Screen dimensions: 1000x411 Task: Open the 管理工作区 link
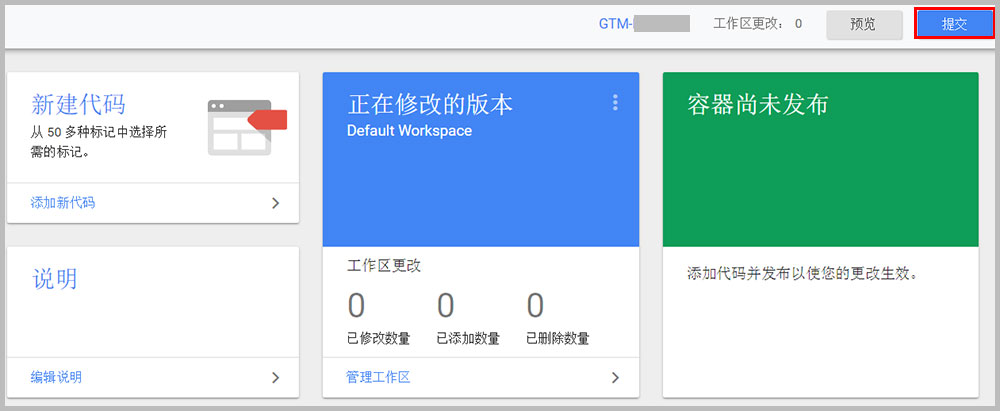(378, 377)
